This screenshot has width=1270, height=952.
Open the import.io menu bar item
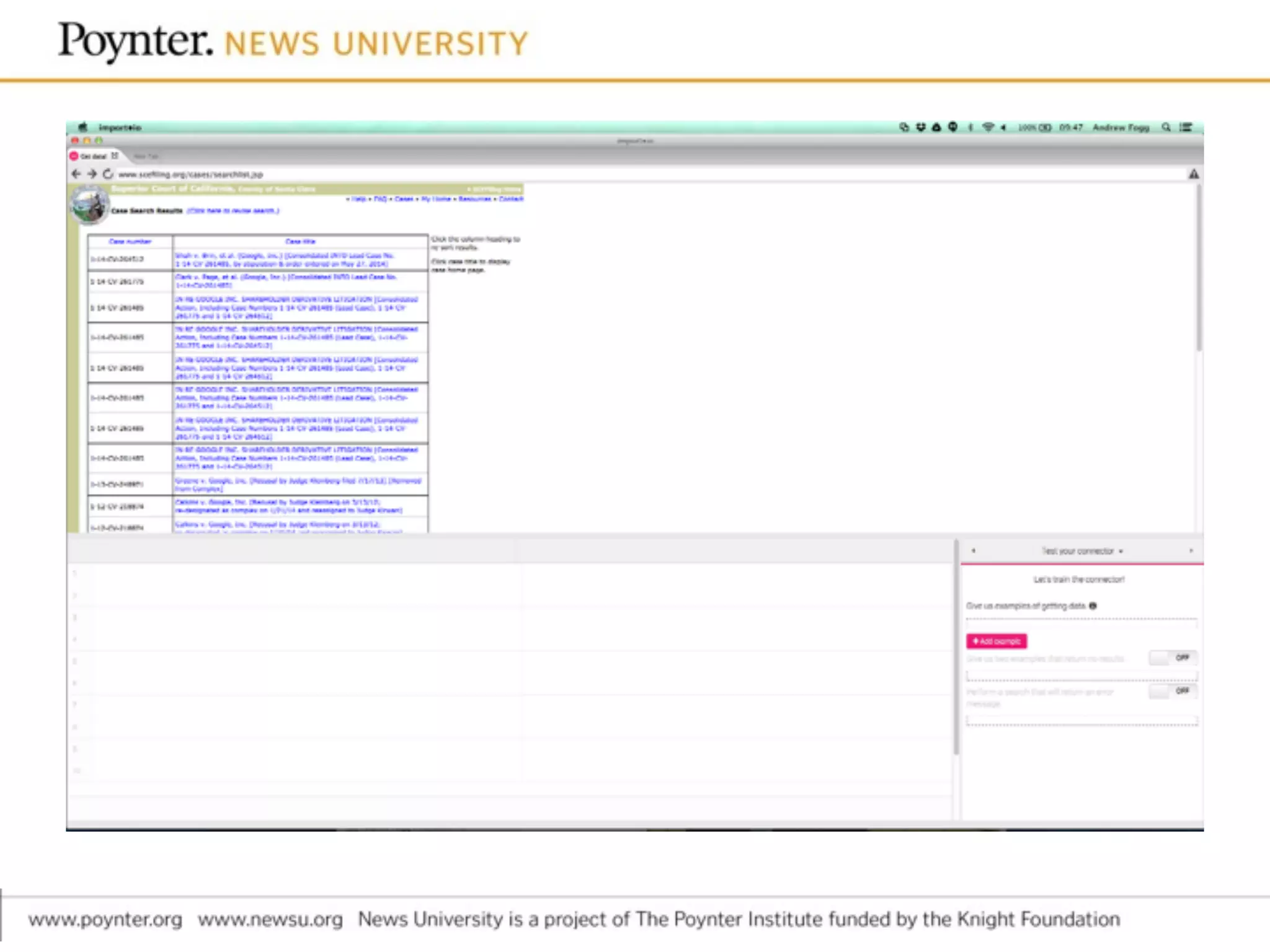tap(120, 128)
